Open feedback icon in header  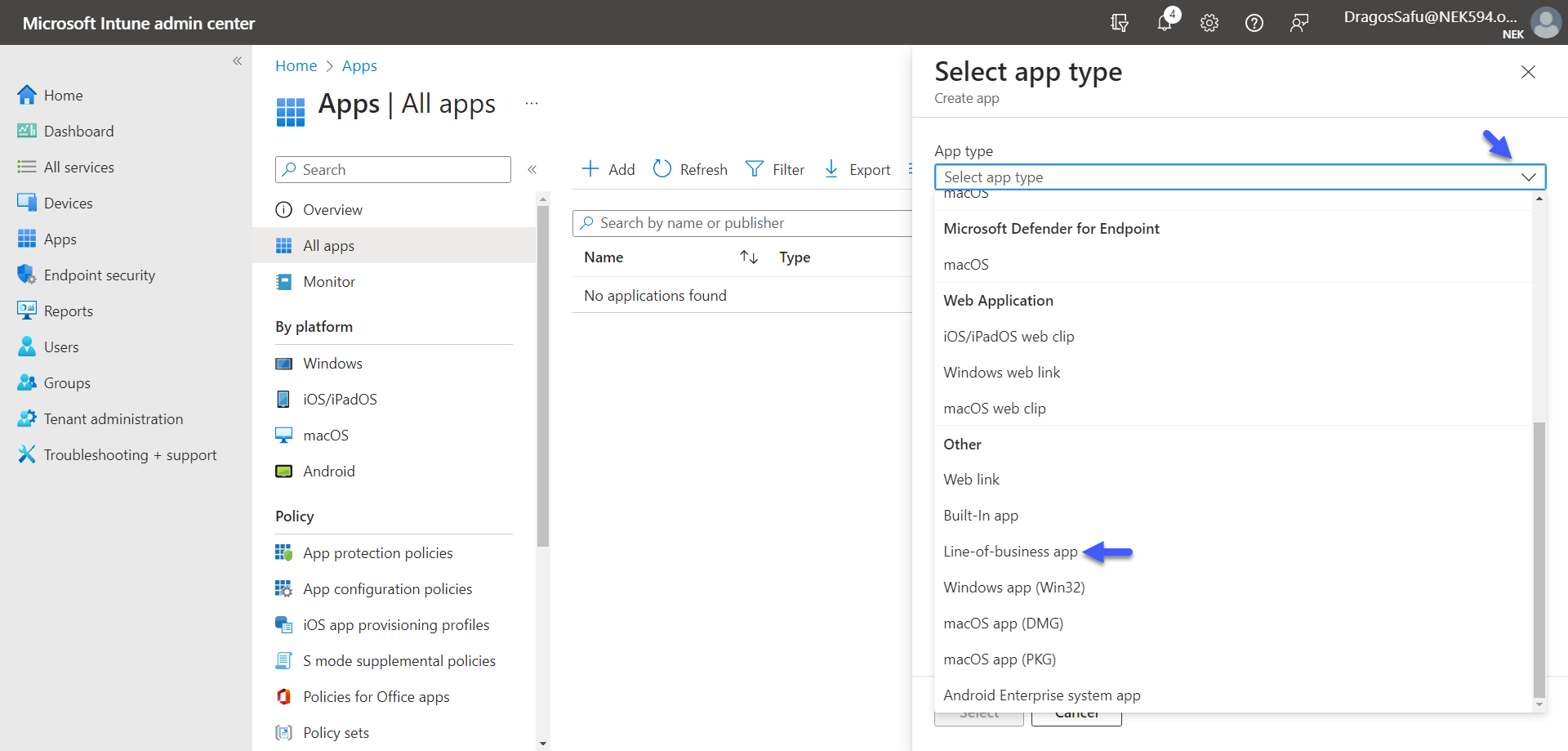point(1299,23)
